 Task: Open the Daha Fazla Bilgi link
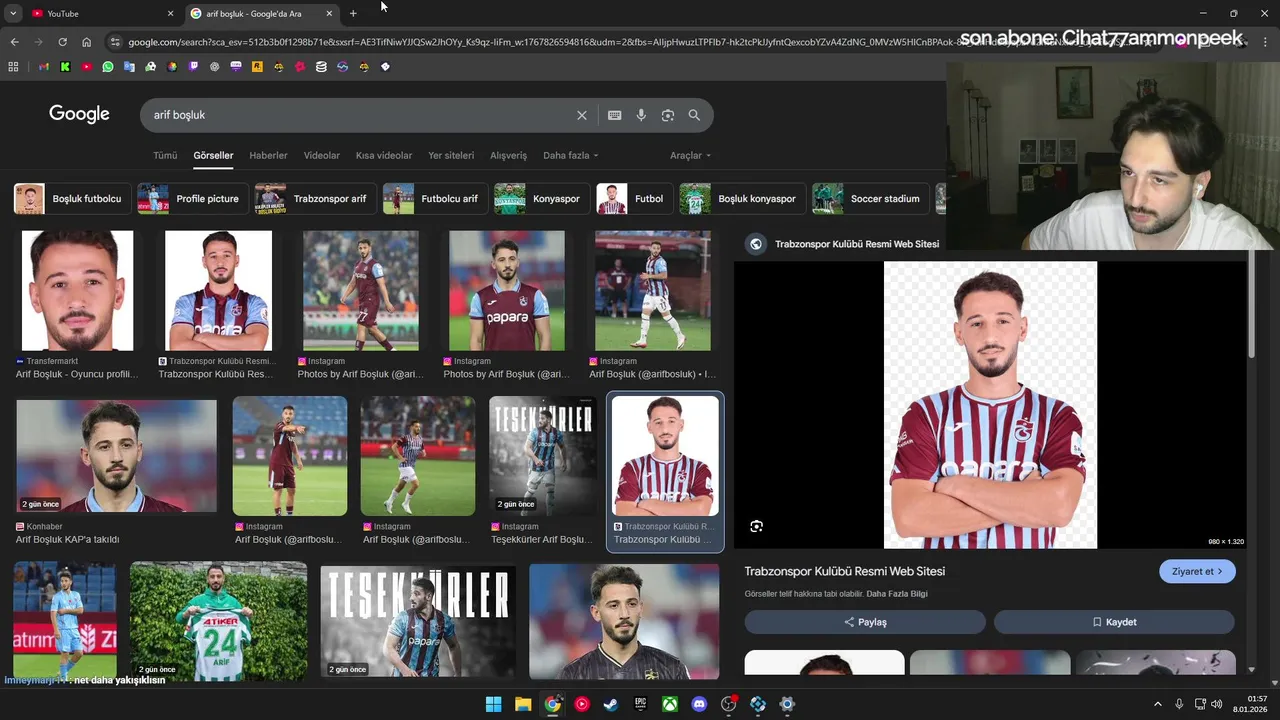pyautogui.click(x=897, y=594)
